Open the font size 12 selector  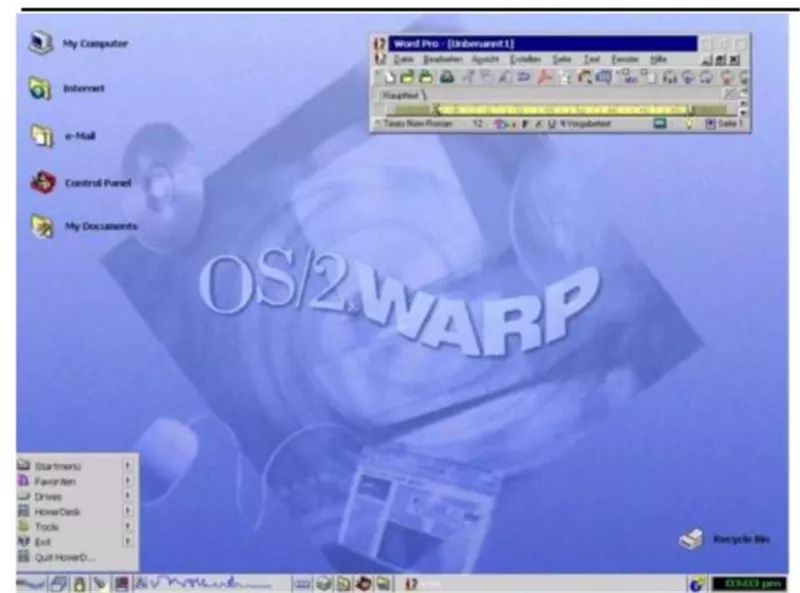click(477, 123)
